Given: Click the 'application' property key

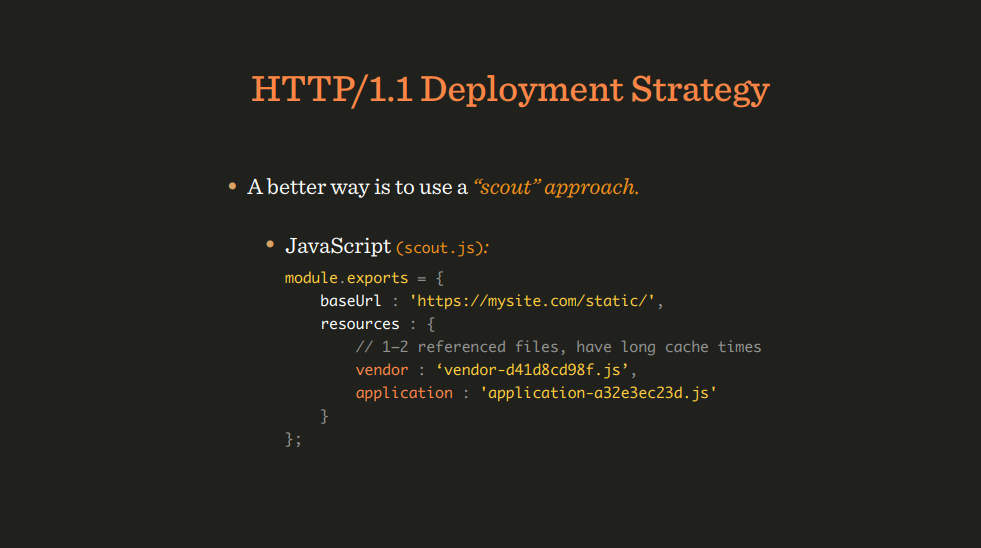Looking at the screenshot, I should [404, 393].
